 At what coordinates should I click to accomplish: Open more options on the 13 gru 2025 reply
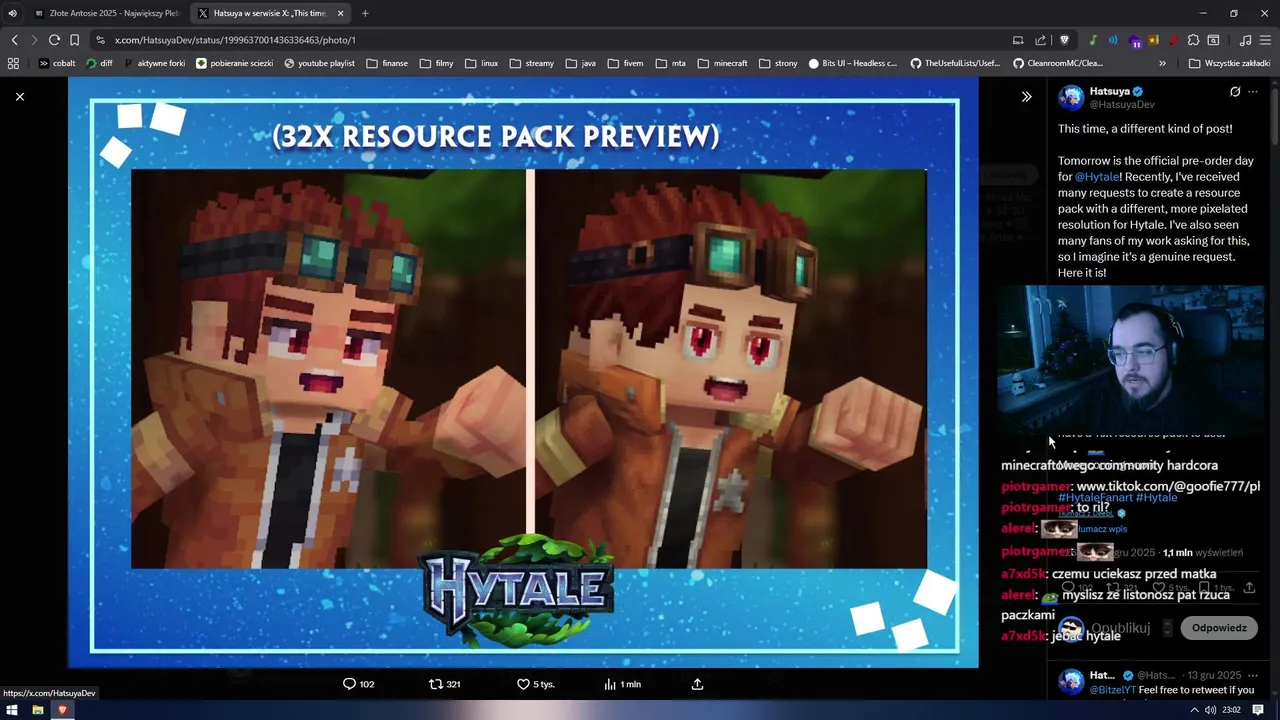pyautogui.click(x=1253, y=675)
